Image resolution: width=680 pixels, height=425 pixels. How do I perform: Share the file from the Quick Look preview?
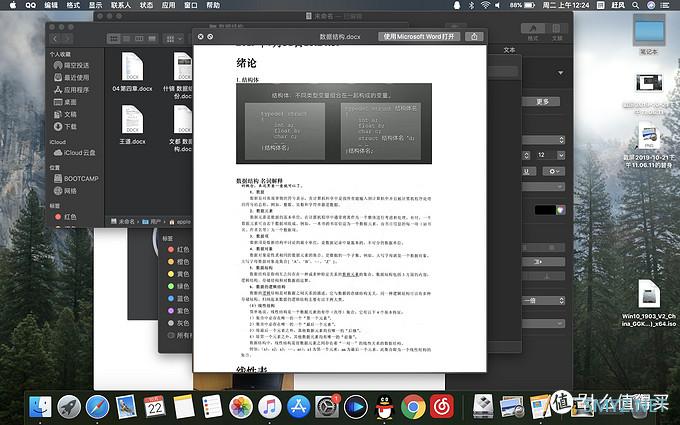coord(474,36)
